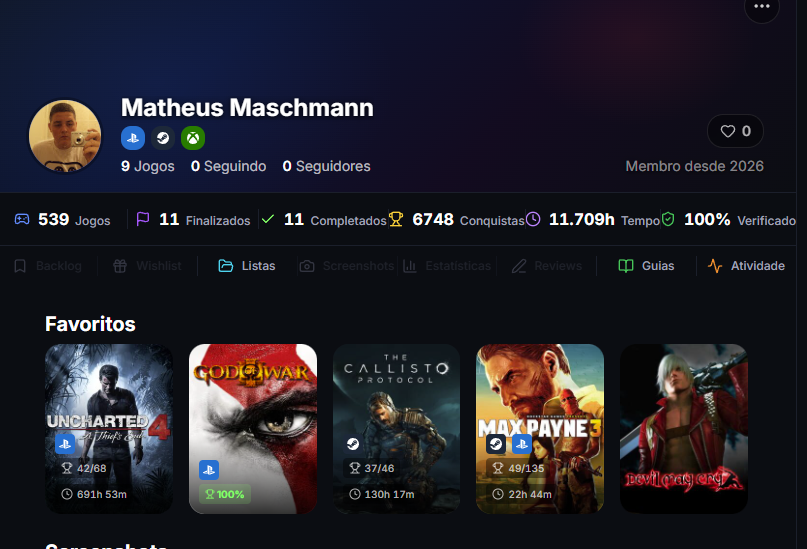This screenshot has height=549, width=807.
Task: Open the Uncharted 4 favorite card
Action: 109,429
